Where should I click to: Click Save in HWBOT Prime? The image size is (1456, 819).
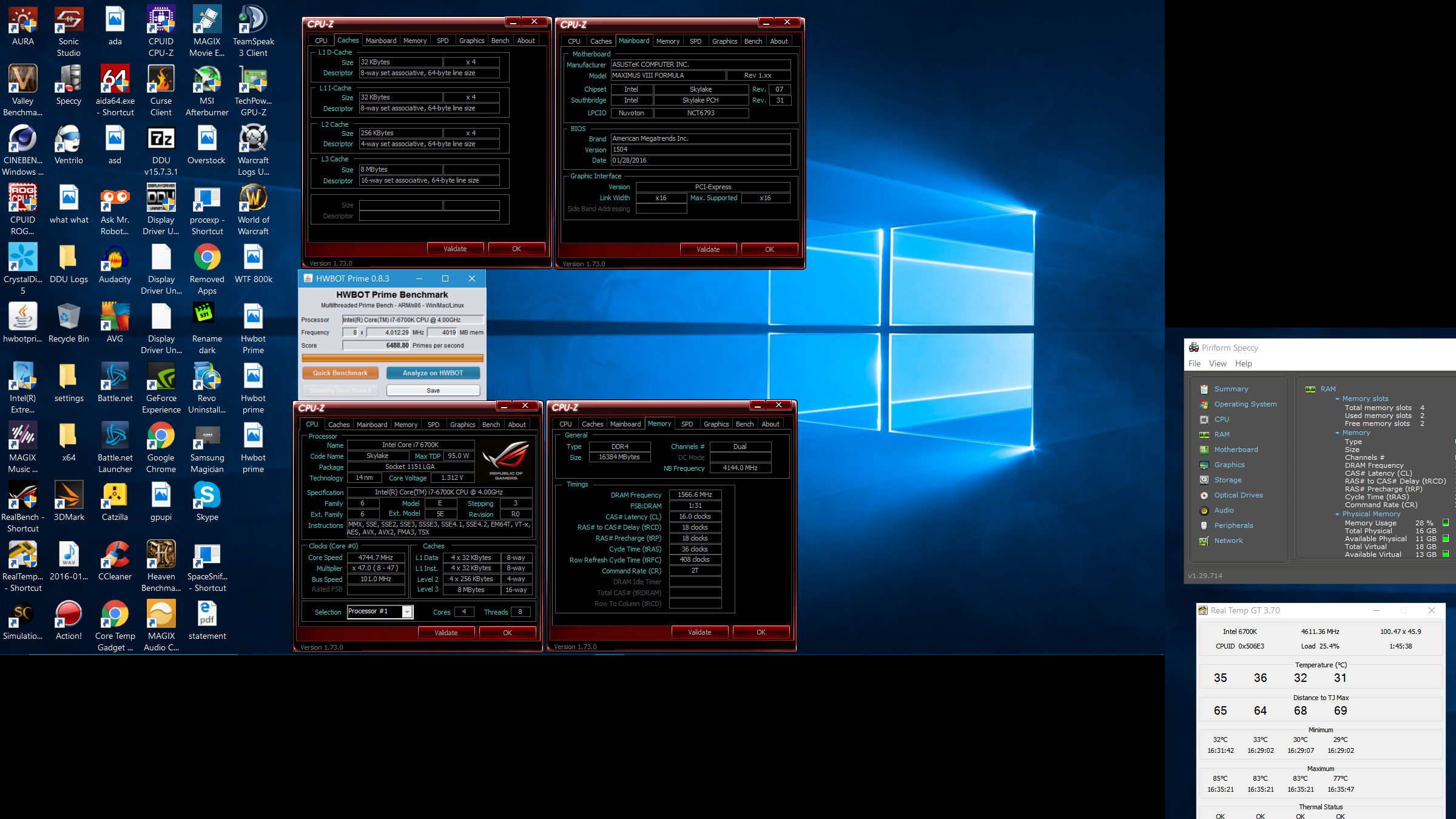[x=433, y=391]
